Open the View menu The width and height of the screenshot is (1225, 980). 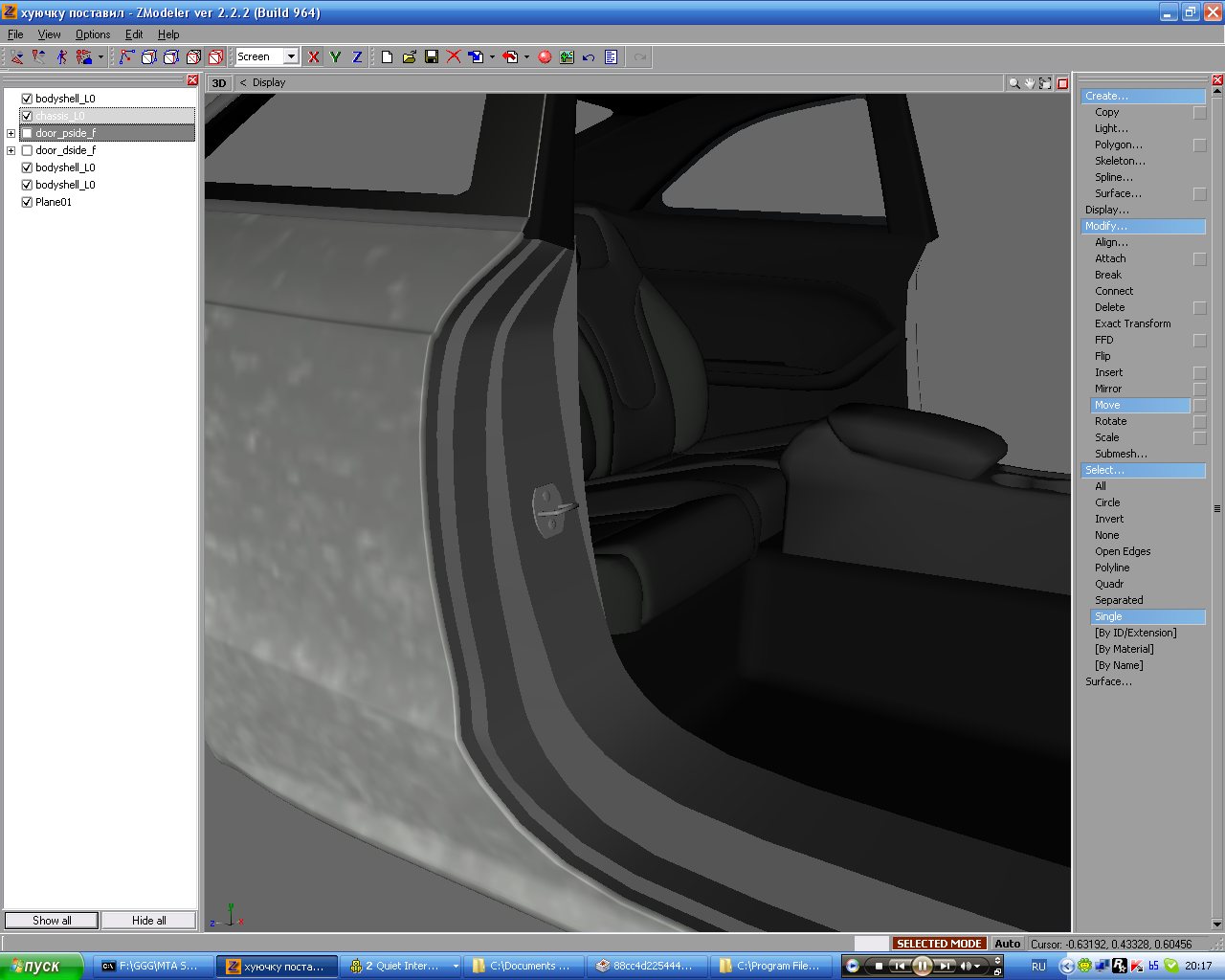49,34
